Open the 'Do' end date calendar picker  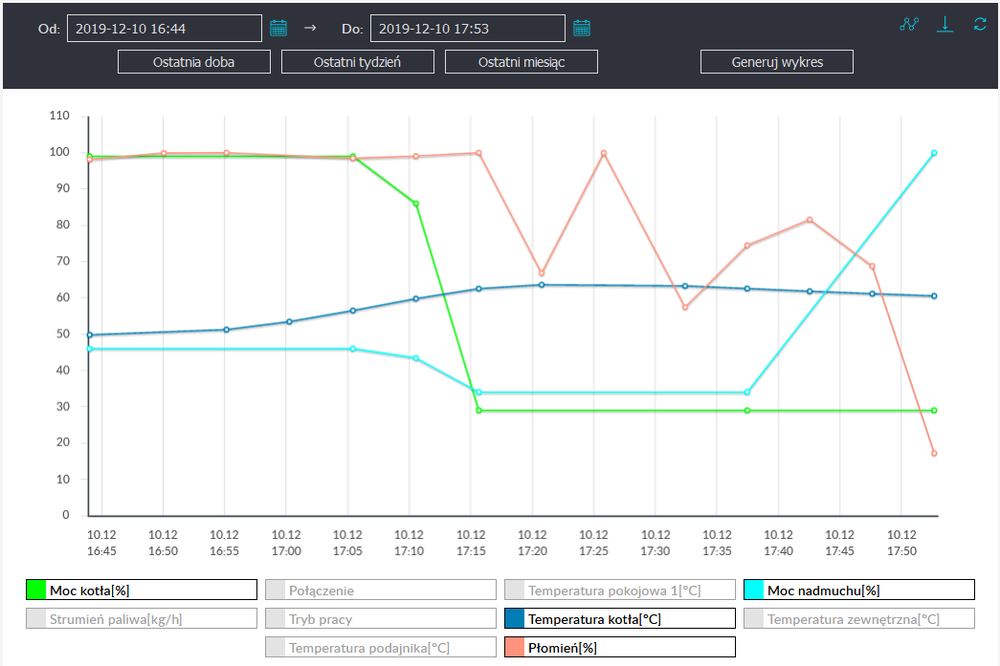(582, 29)
